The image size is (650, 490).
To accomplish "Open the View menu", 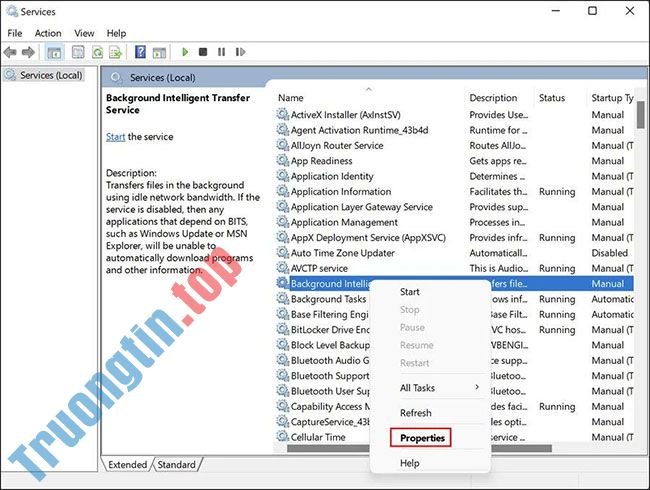I will (x=84, y=33).
